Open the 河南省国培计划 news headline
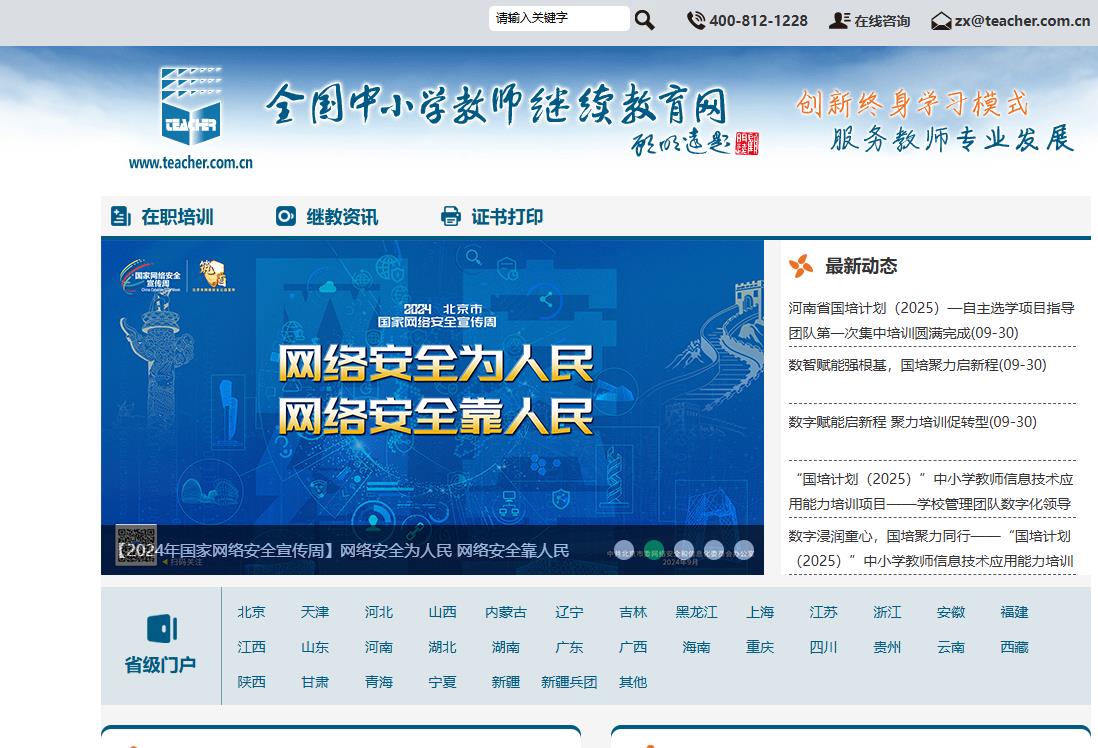1098x748 pixels. pyautogui.click(x=931, y=308)
